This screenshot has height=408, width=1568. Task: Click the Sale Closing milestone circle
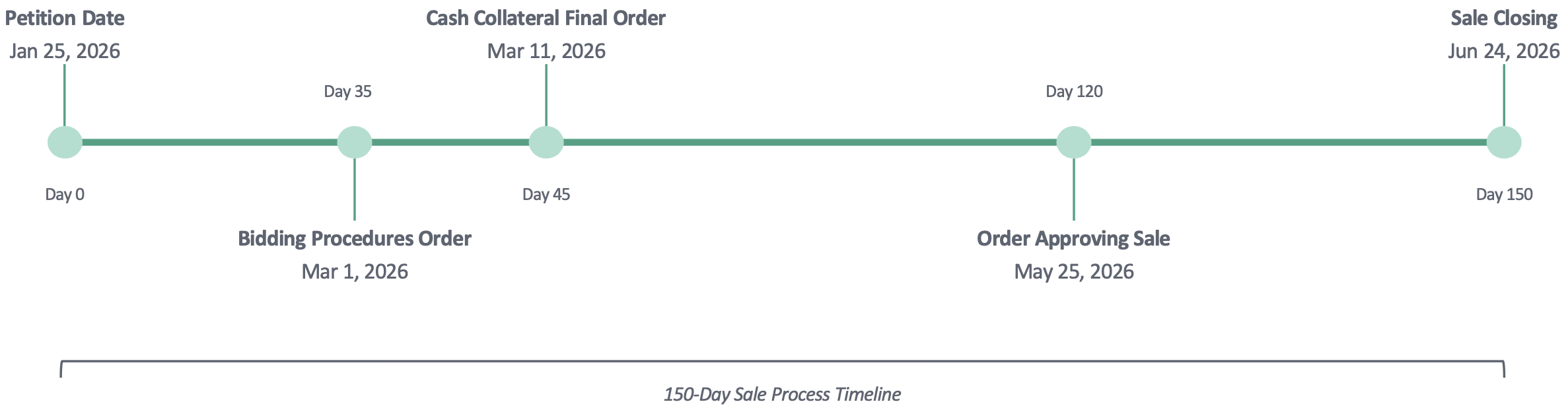click(1504, 142)
